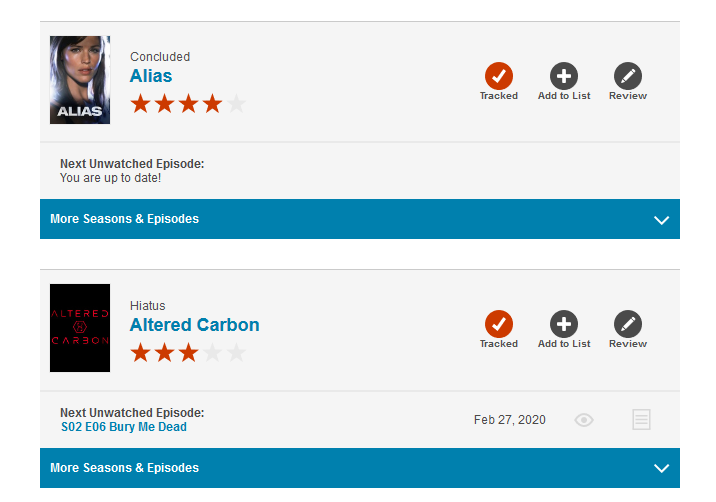Click Add to List plus icon for Alias
Viewport: 716px width, 502px height.
coord(564,76)
